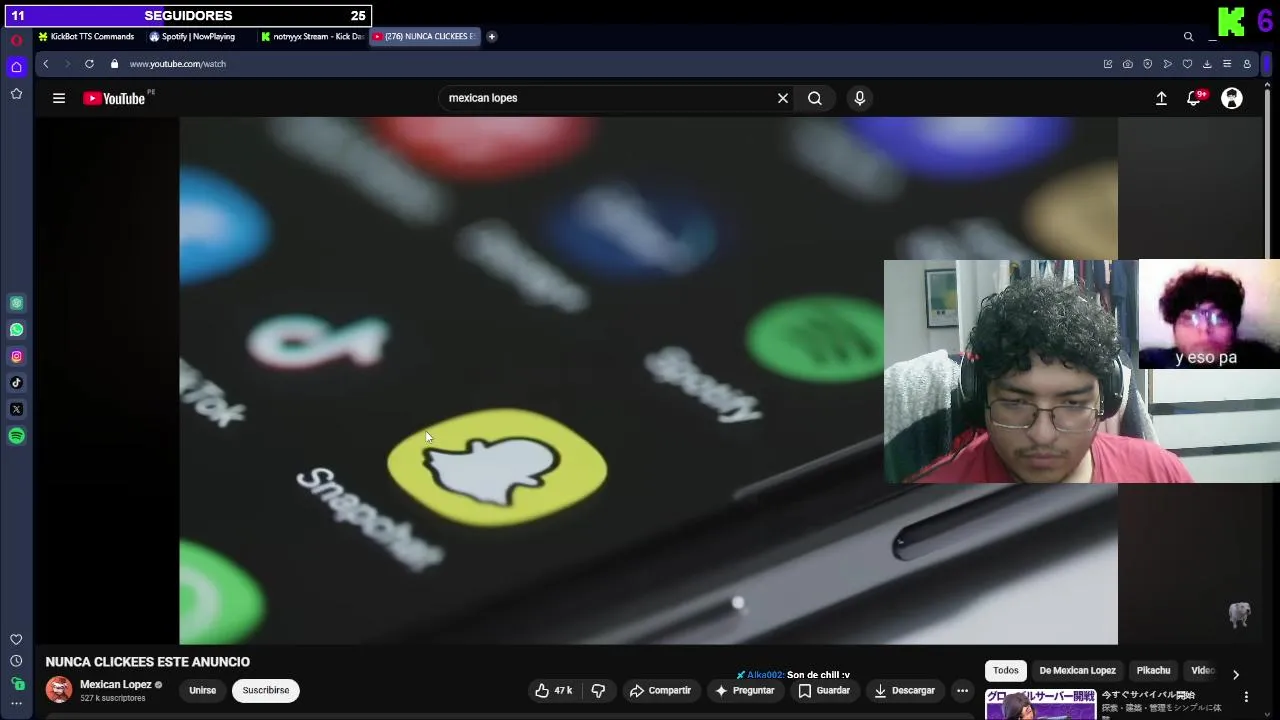The image size is (1280, 720).
Task: Click the Descargar download button
Action: click(904, 691)
